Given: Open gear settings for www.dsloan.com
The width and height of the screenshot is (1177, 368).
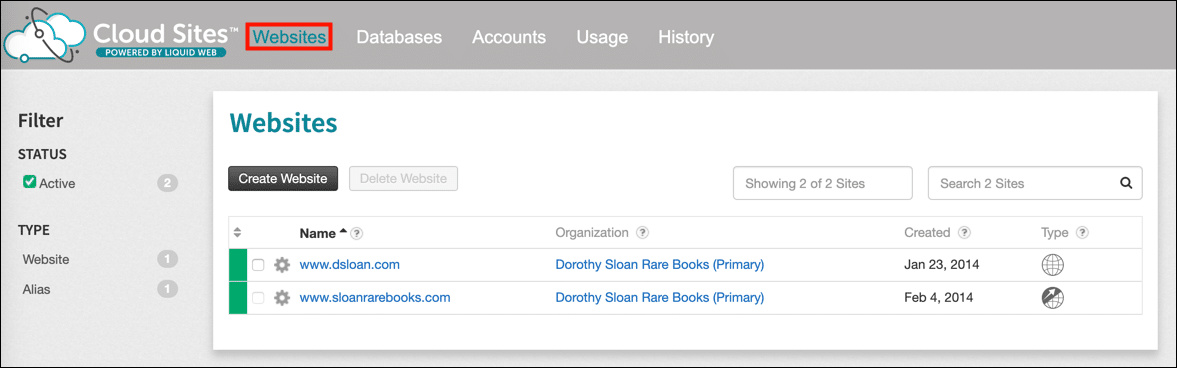Looking at the screenshot, I should click(281, 265).
